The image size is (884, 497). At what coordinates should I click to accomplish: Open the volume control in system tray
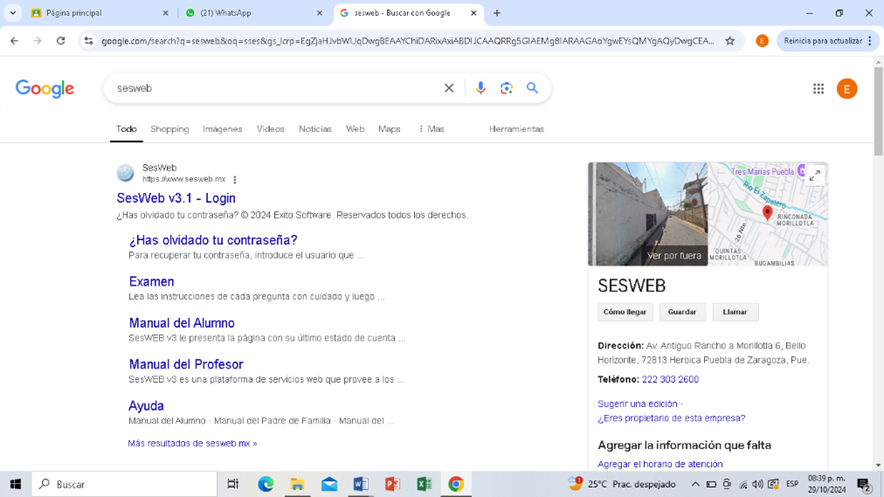[x=758, y=484]
